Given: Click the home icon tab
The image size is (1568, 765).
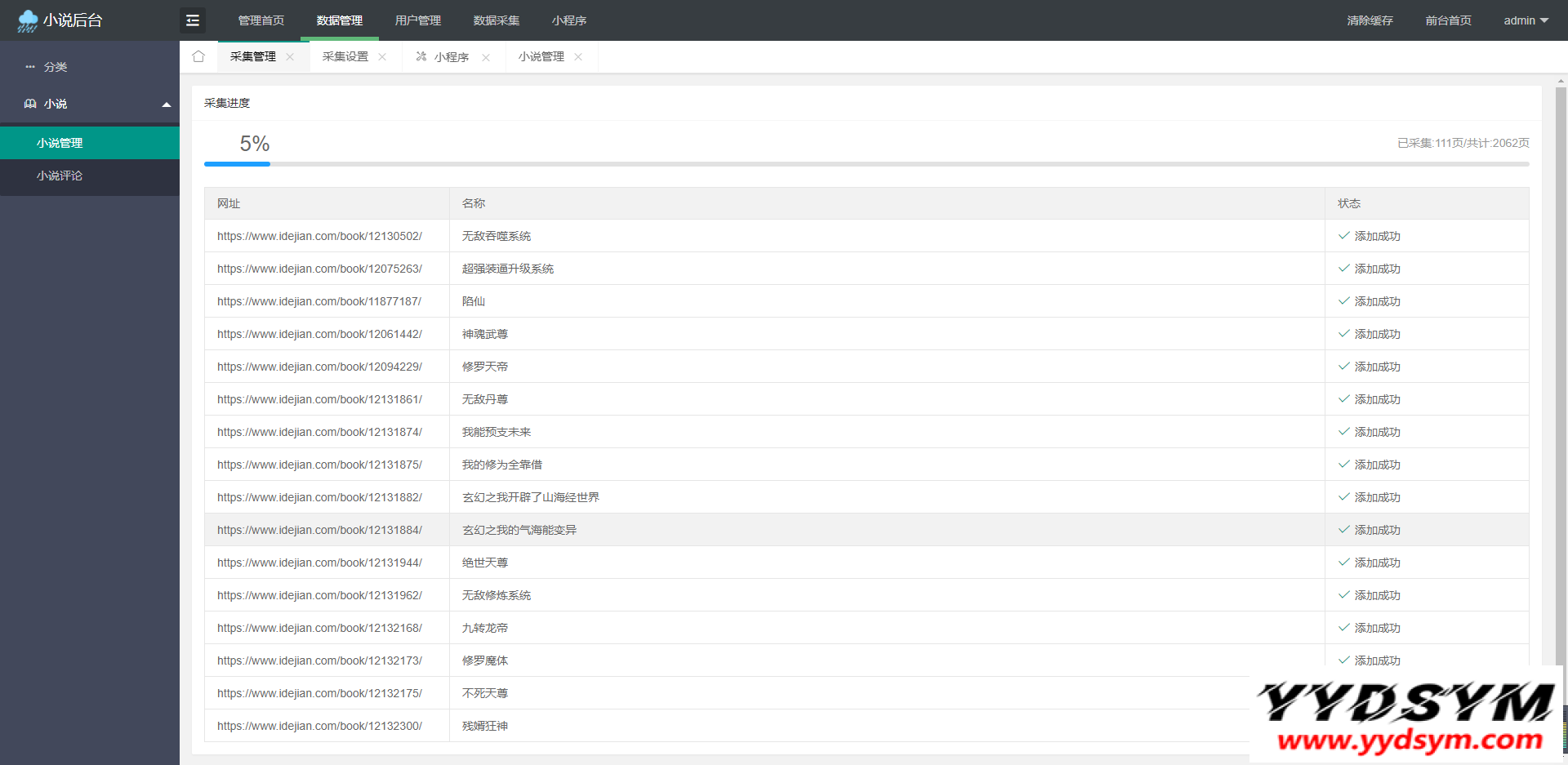Looking at the screenshot, I should 198,56.
